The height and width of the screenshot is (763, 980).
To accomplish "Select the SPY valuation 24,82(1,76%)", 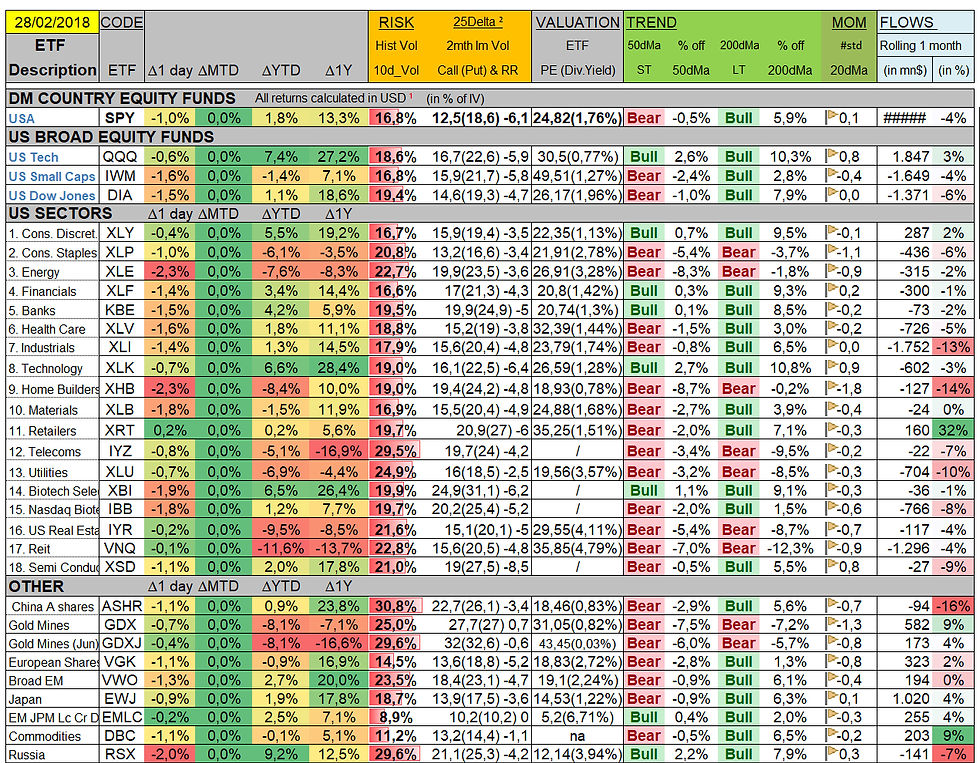I will [x=577, y=118].
